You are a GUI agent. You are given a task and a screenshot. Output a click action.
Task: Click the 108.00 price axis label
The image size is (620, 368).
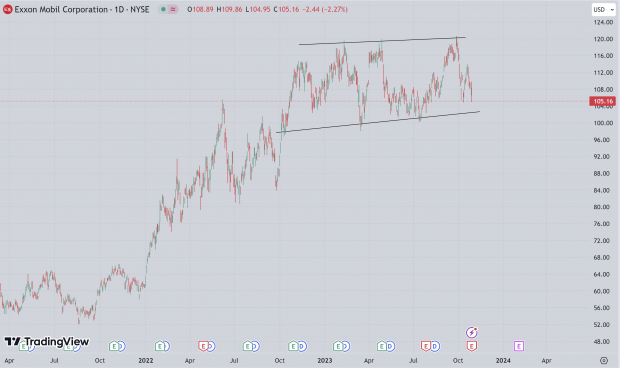coord(603,89)
